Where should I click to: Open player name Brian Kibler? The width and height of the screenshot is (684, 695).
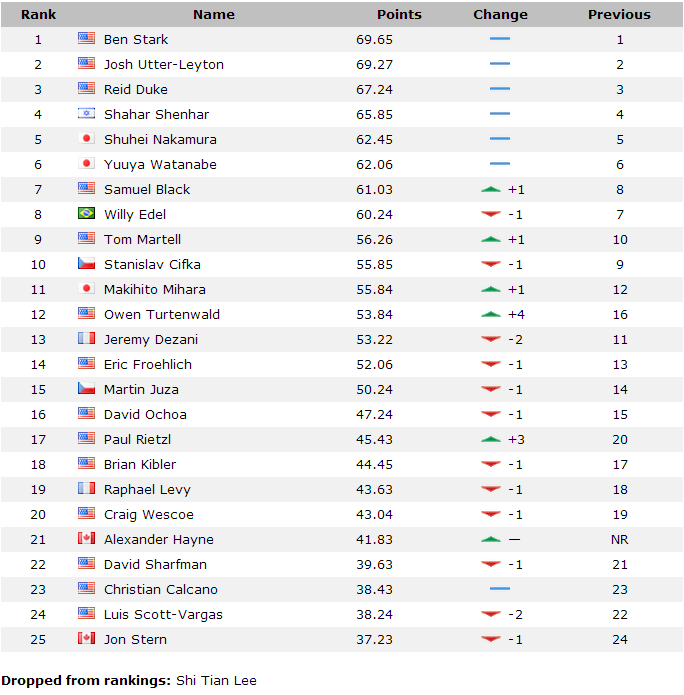[140, 465]
